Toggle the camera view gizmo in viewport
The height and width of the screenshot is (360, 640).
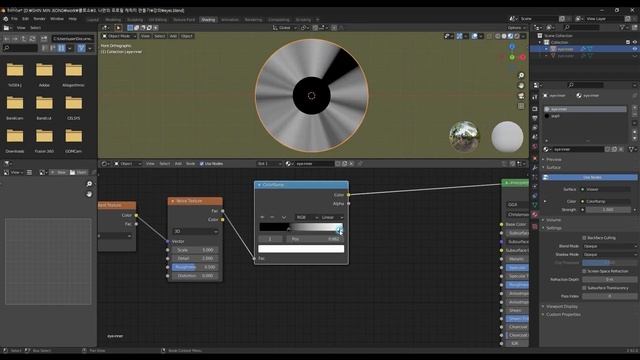click(x=521, y=96)
